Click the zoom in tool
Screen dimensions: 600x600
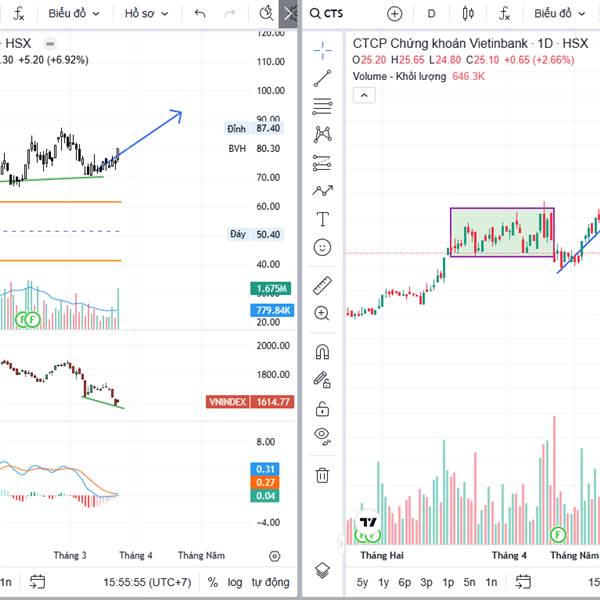pyautogui.click(x=322, y=313)
